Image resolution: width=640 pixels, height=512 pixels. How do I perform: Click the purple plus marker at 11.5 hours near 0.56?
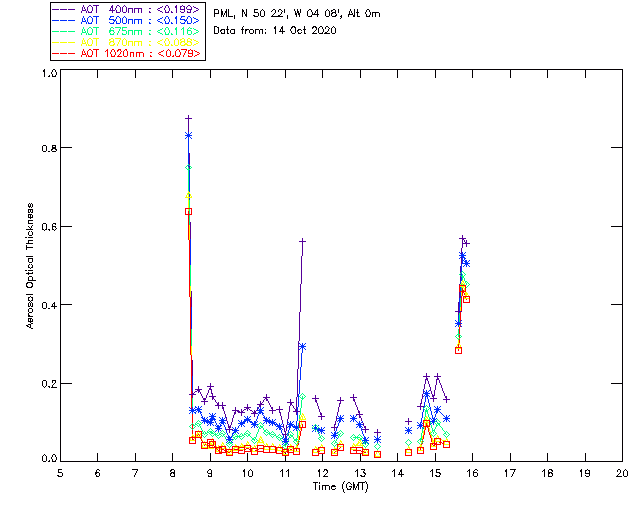pos(302,241)
